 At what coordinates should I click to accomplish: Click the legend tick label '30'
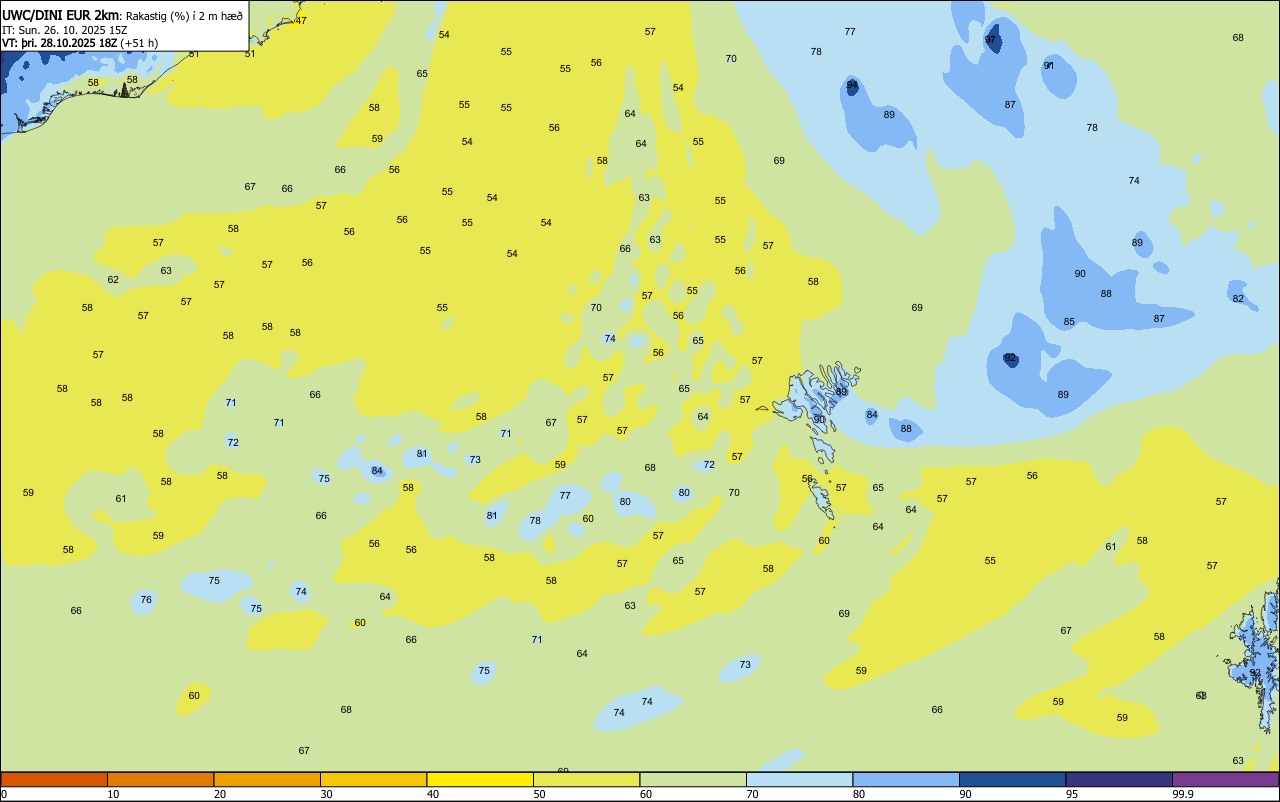(326, 794)
